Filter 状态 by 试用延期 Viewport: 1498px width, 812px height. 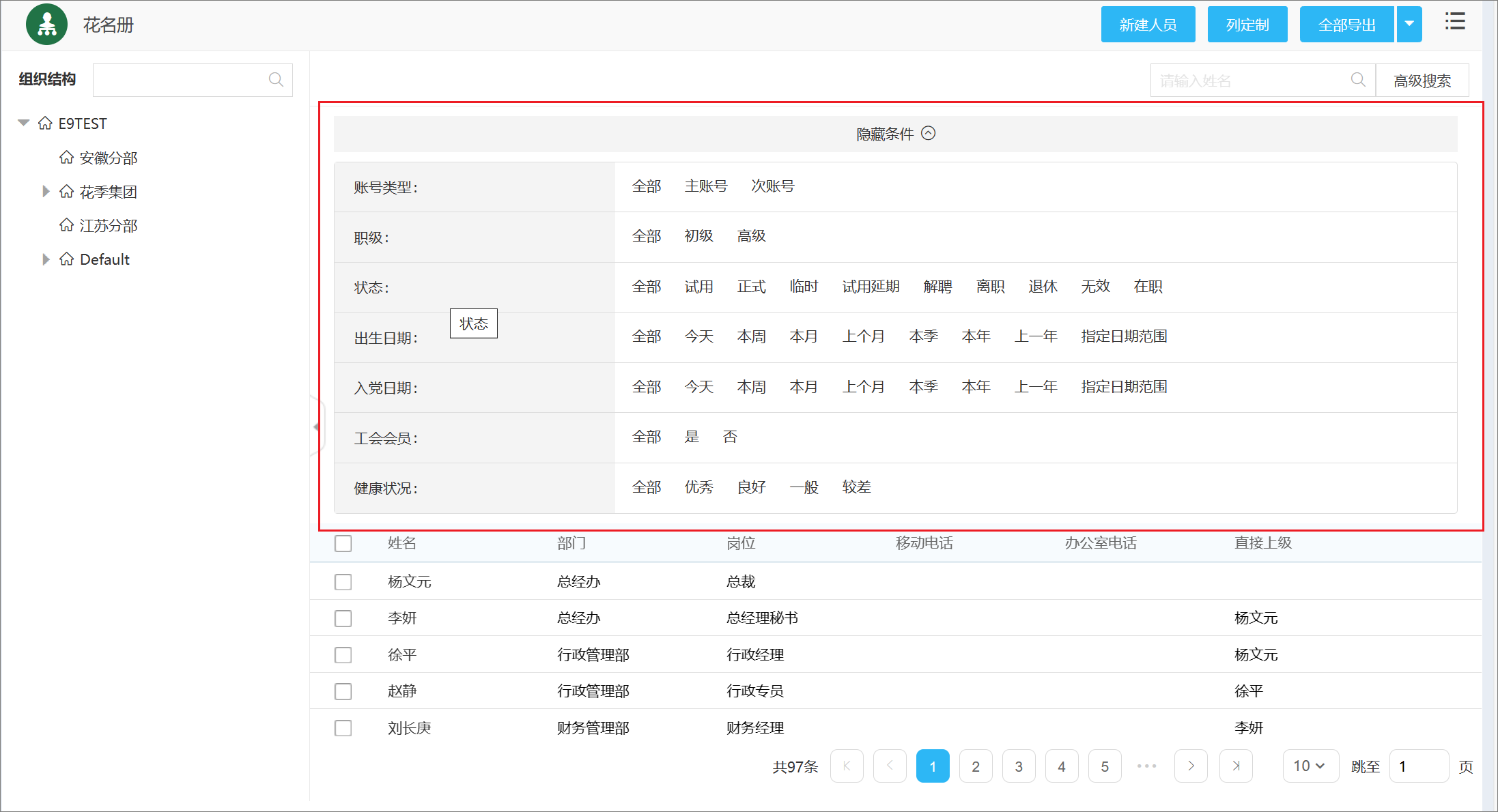871,287
